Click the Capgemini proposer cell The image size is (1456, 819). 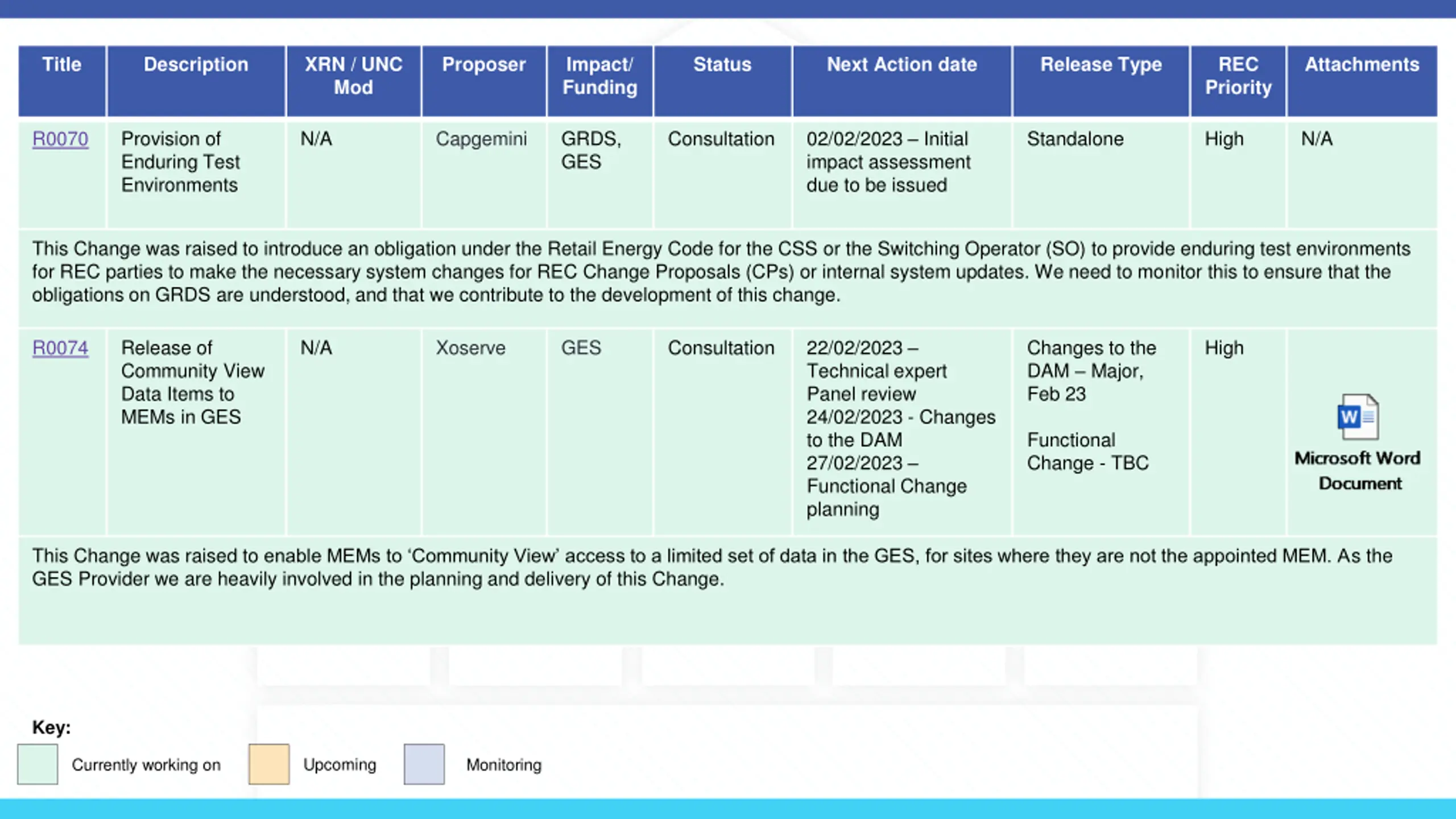[x=481, y=139]
